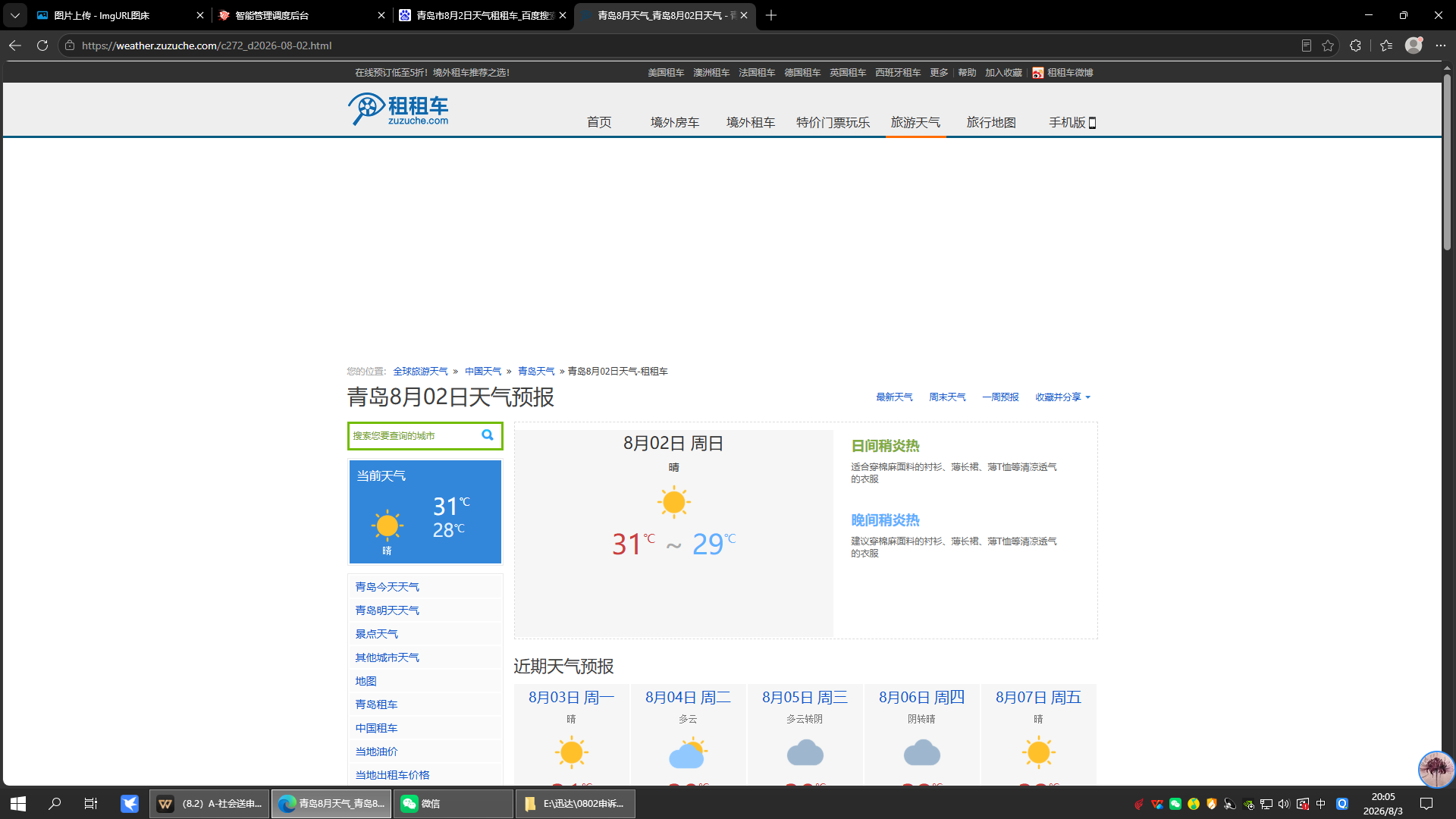Image resolution: width=1456 pixels, height=819 pixels.
Task: Open the 特价门票玩乐 navigation item
Action: 833,122
